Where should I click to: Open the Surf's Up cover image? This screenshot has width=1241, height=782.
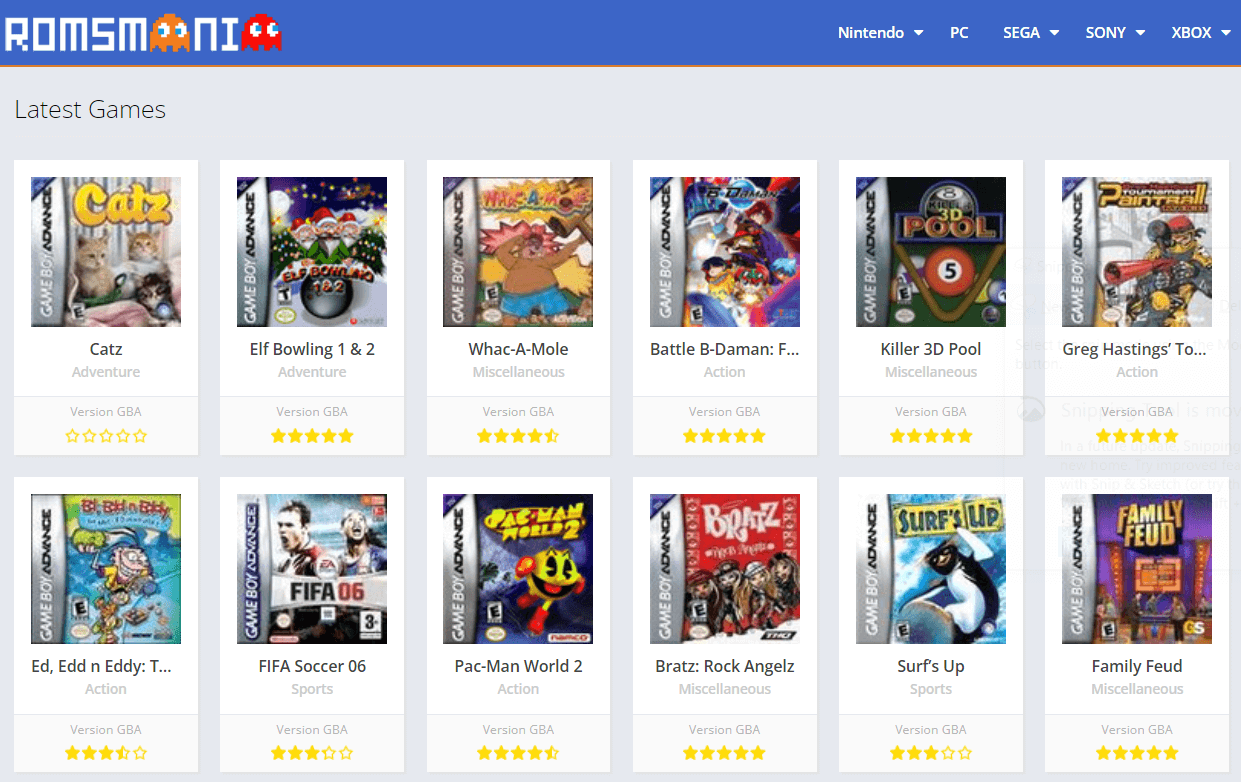click(x=931, y=569)
